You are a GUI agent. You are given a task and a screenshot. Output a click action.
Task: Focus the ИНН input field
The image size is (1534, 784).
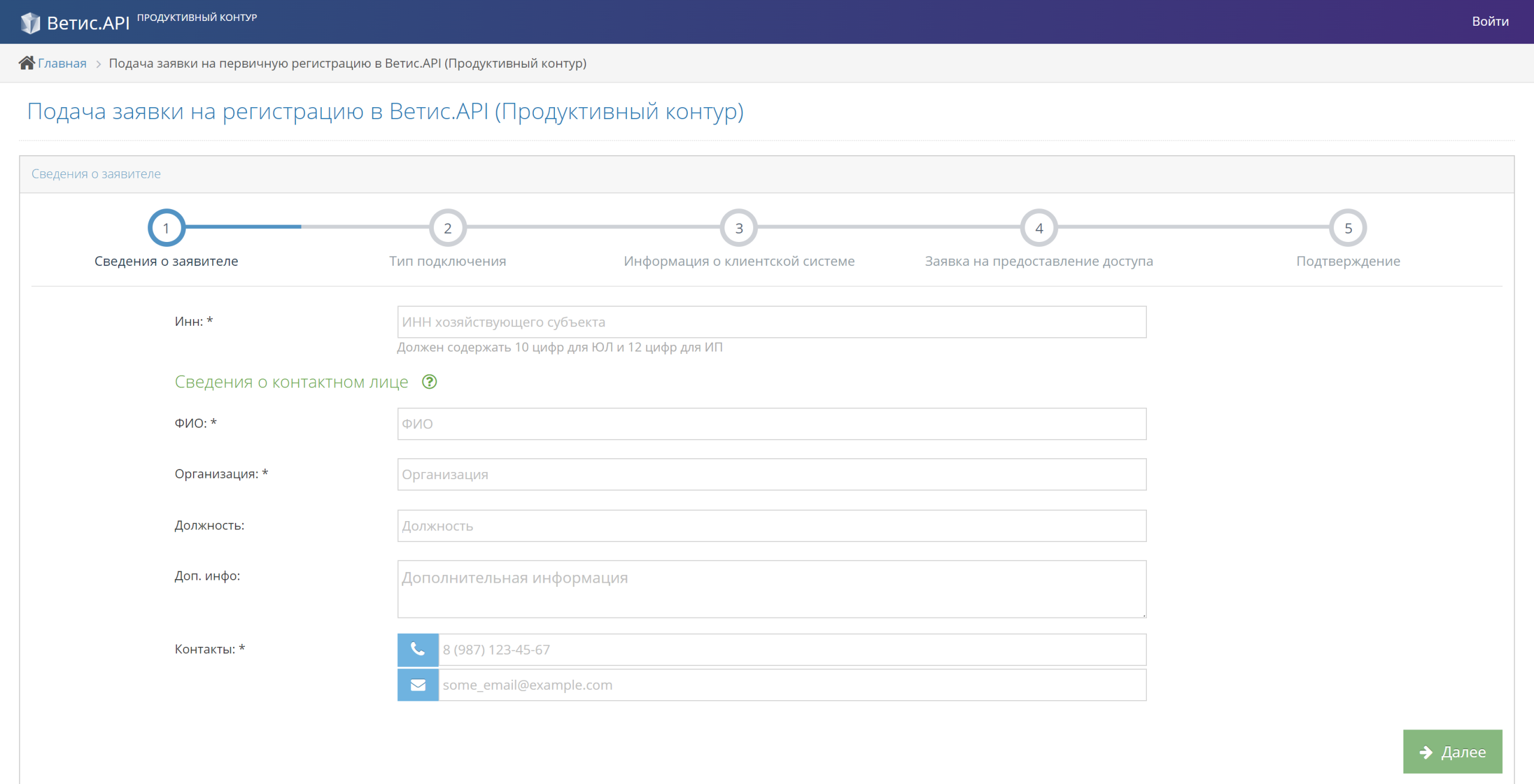point(772,322)
